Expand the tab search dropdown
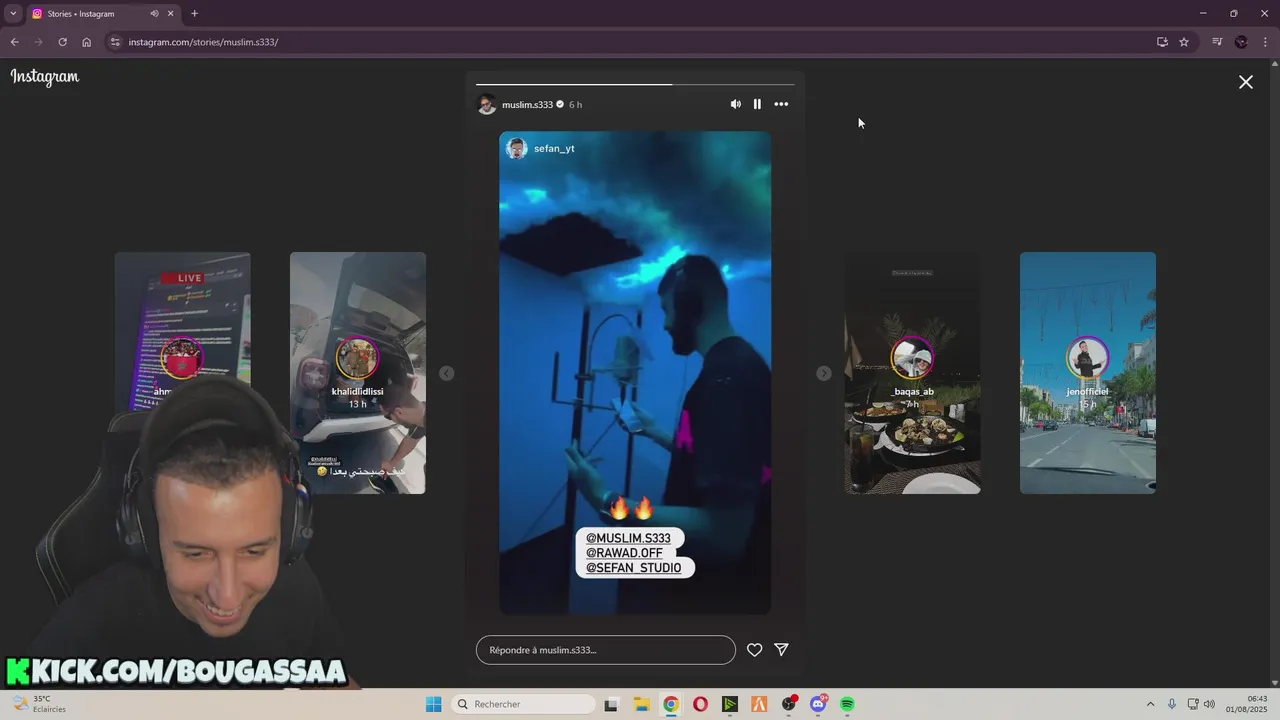The height and width of the screenshot is (720, 1280). point(13,13)
